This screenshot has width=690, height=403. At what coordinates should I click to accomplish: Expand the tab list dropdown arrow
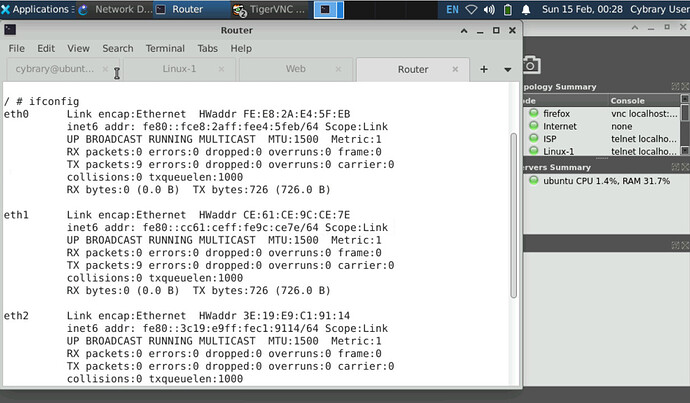point(507,70)
